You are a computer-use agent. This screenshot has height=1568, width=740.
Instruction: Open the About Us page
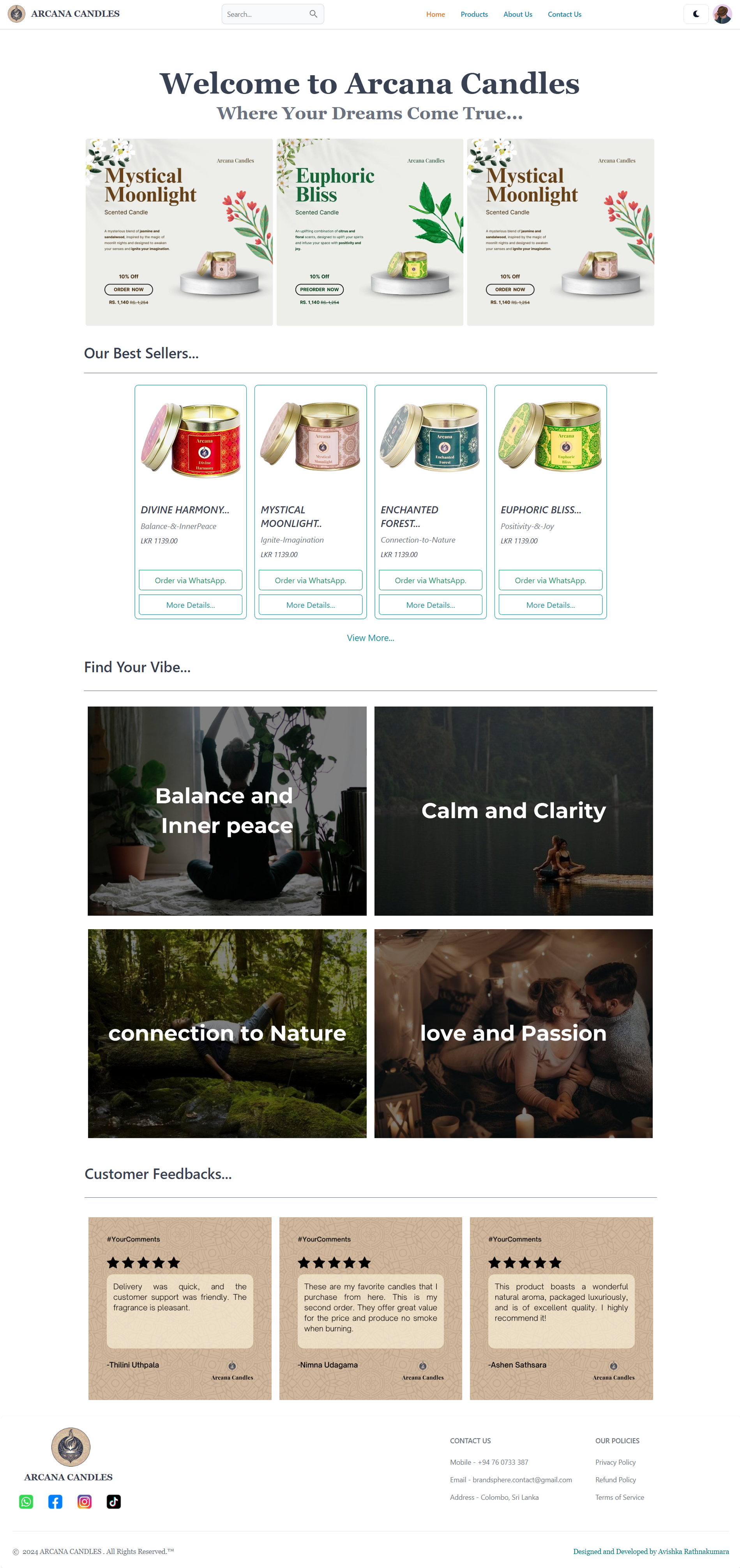tap(517, 14)
